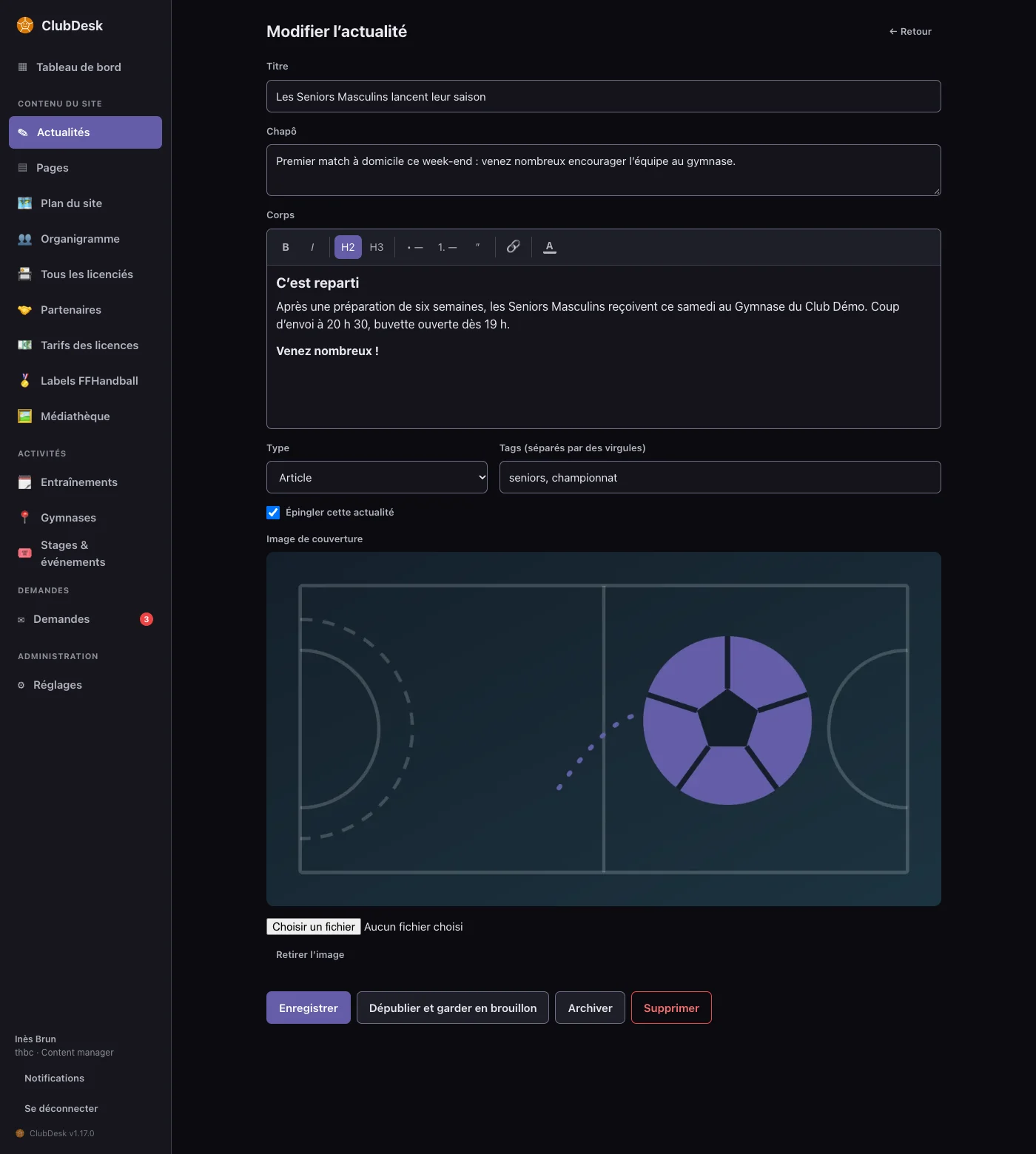
Task: Click the Tous les licenciés icon
Action: tap(25, 274)
